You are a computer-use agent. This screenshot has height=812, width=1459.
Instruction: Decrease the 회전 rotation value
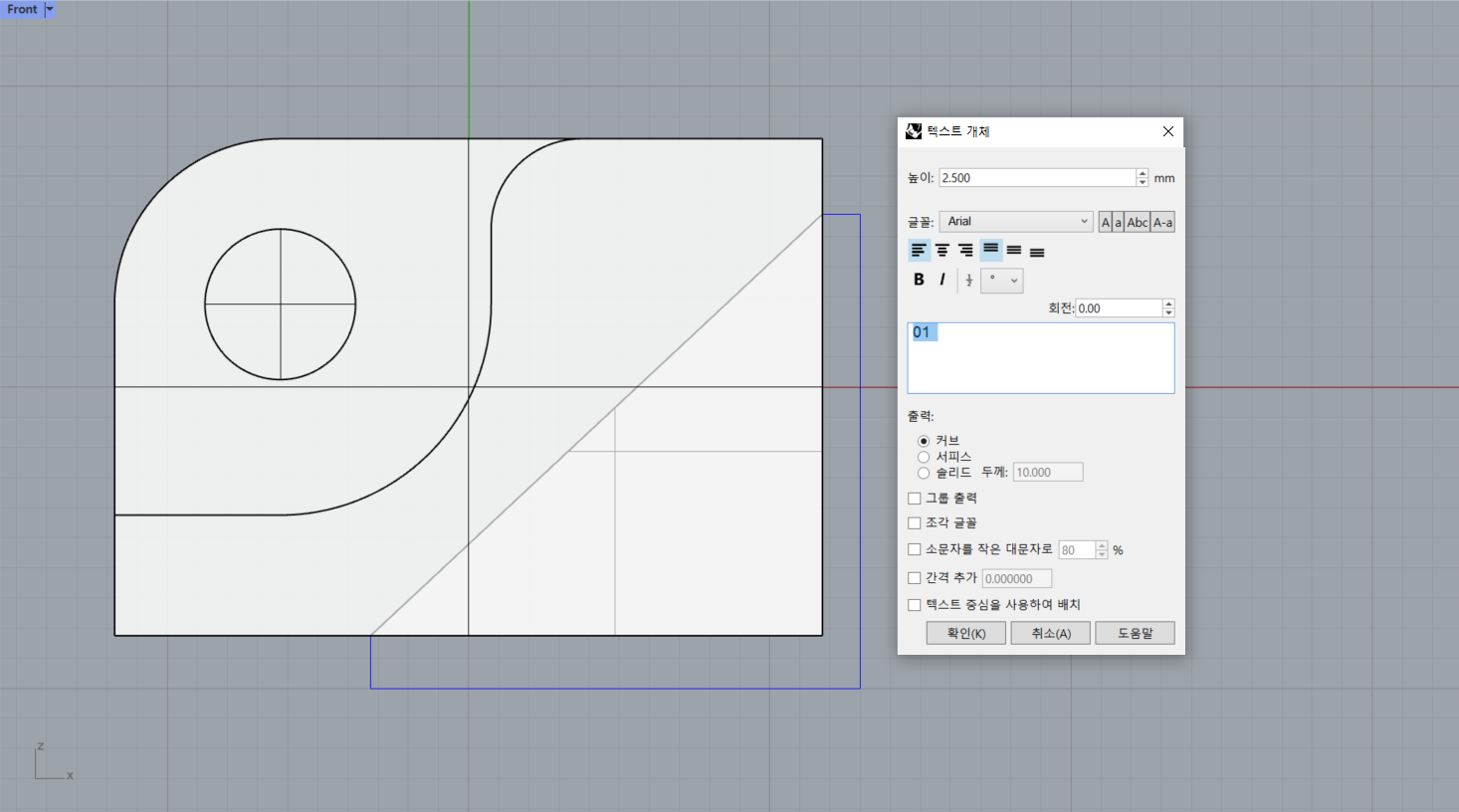[1168, 312]
